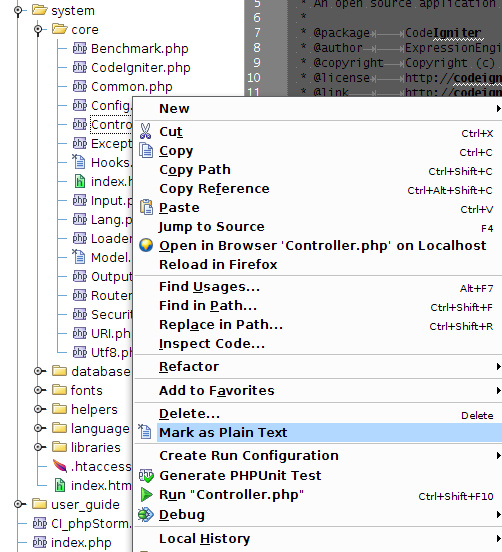Click the Common.php file icon

tap(80, 86)
